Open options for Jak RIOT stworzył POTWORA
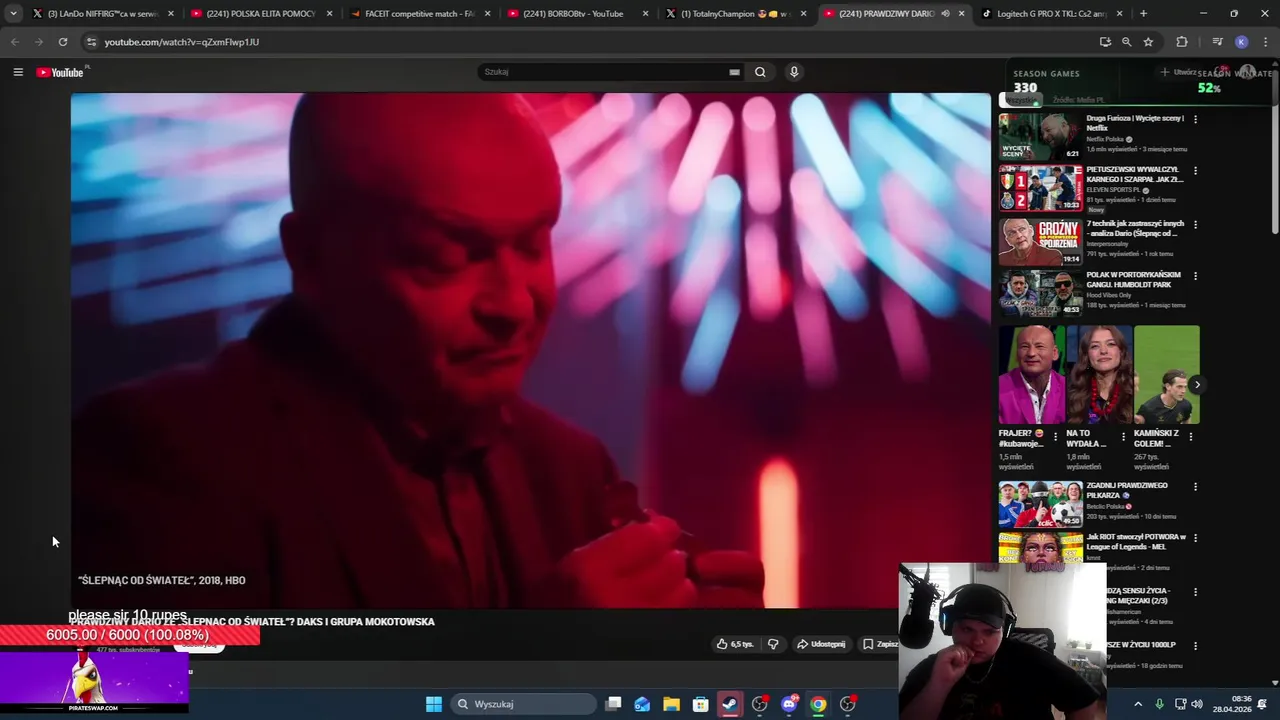Viewport: 1280px width, 720px height. click(x=1195, y=538)
